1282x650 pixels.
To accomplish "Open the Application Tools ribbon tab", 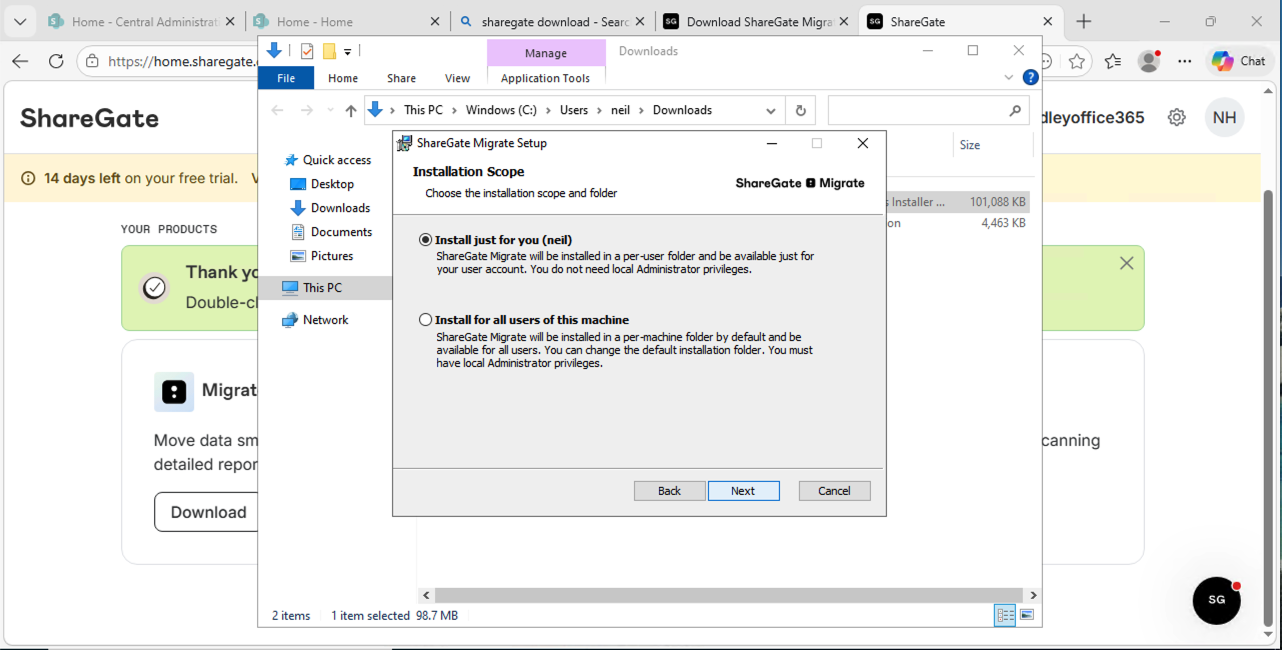I will [x=546, y=78].
